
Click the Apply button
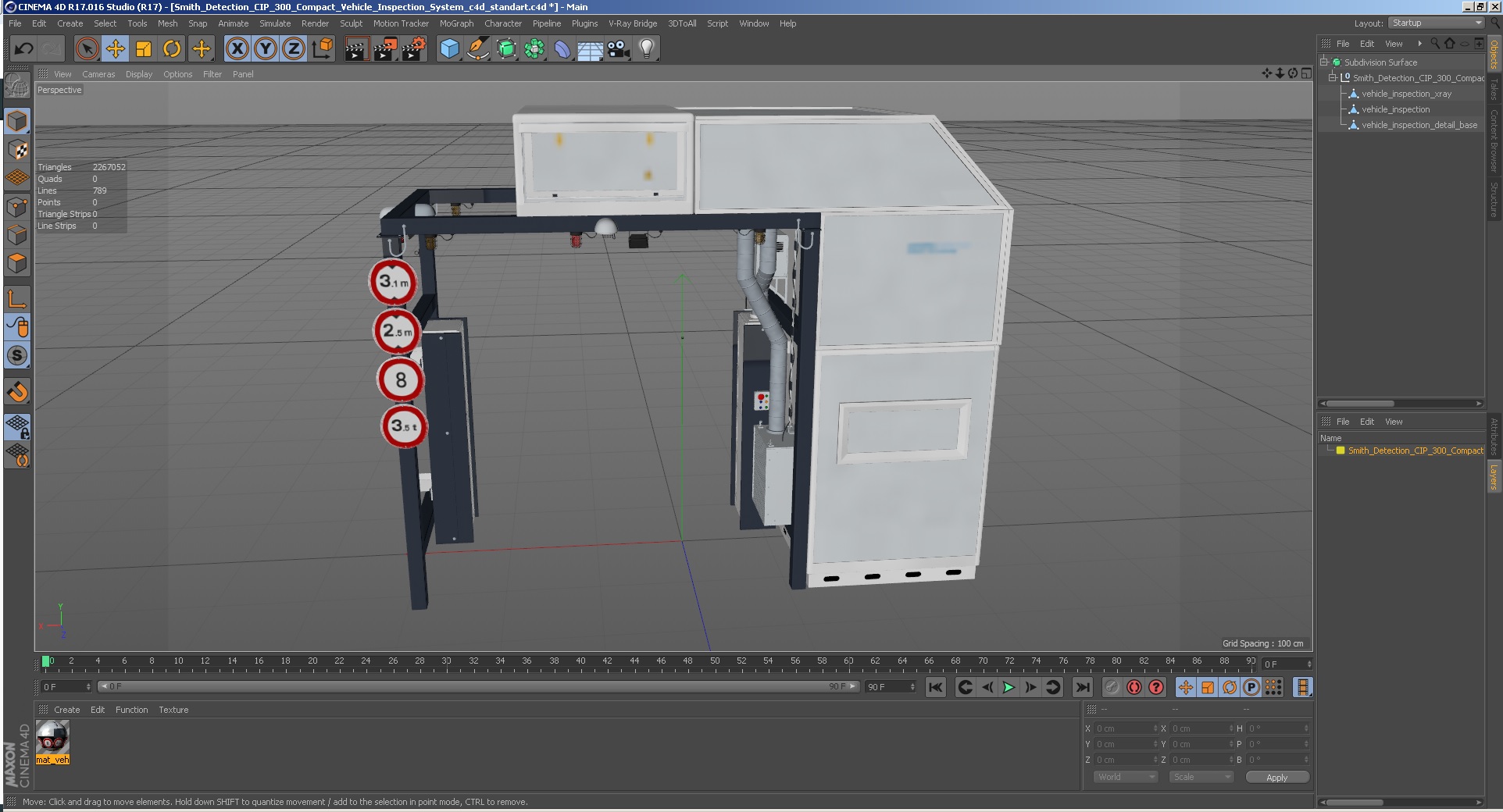pos(1276,777)
